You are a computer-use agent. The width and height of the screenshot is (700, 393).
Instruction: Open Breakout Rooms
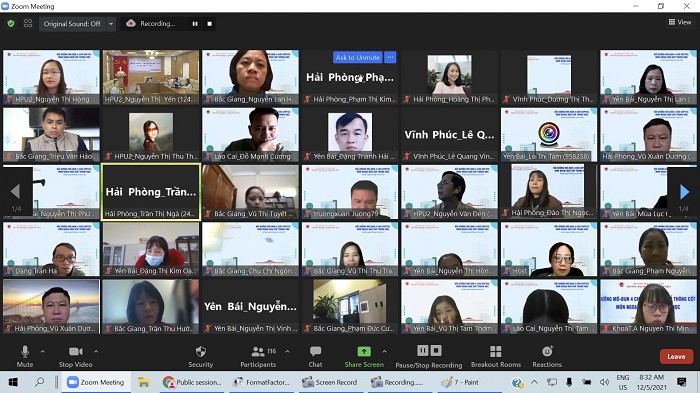pyautogui.click(x=496, y=356)
